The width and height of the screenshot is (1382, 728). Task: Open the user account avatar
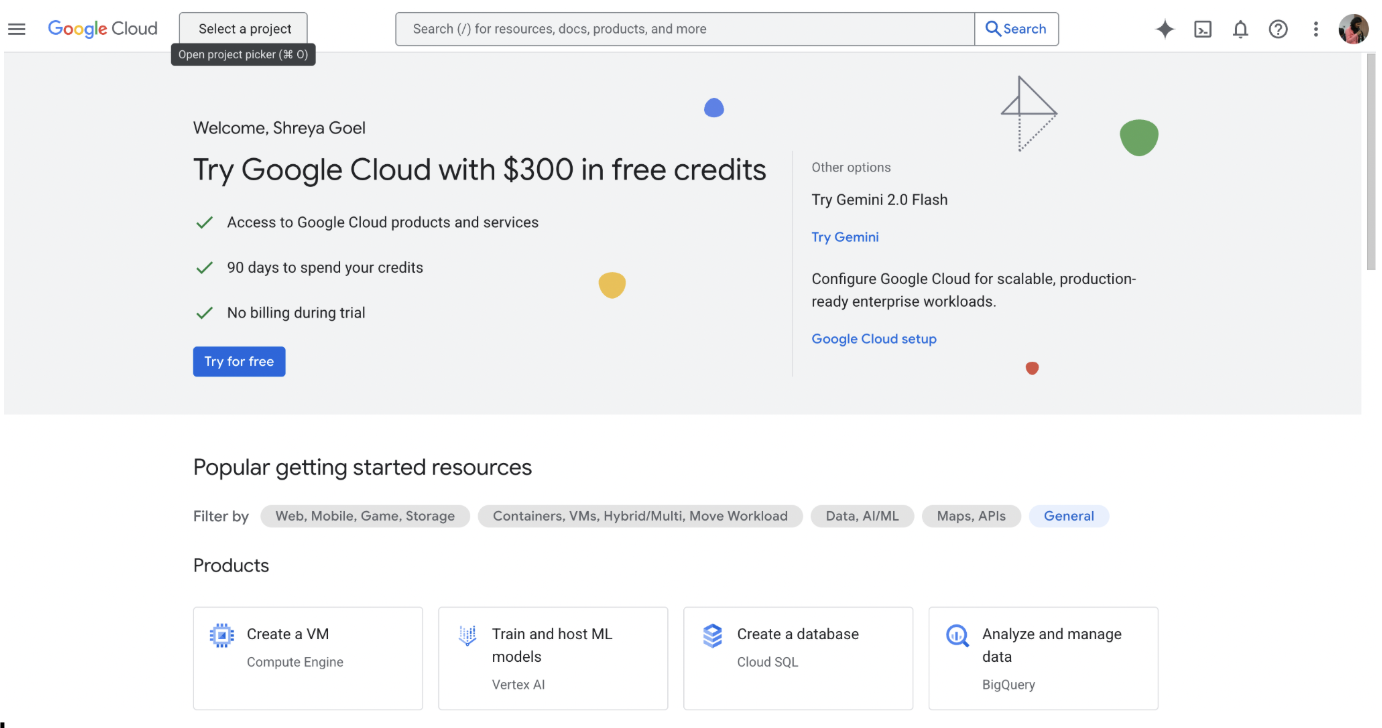(x=1353, y=29)
